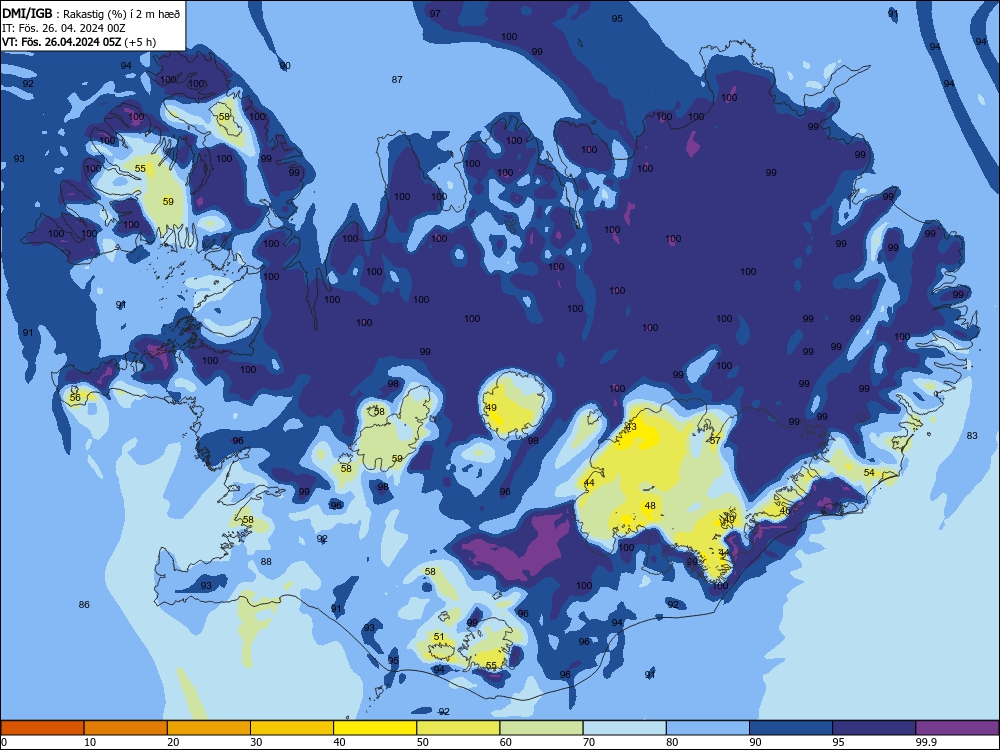
Task: Click the '57' humidity value on the map
Action: [x=715, y=441]
